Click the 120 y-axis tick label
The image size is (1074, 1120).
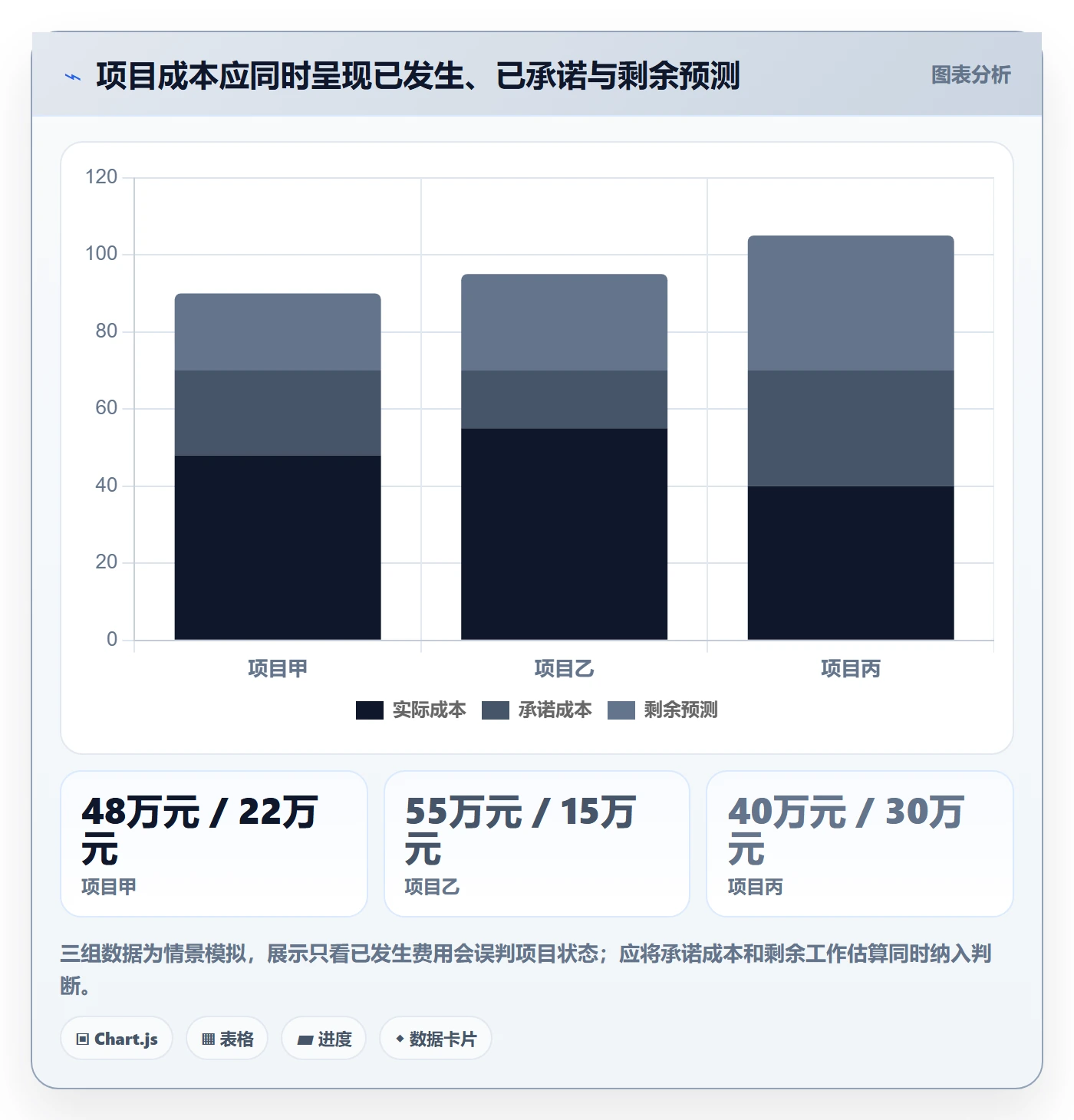pyautogui.click(x=101, y=177)
